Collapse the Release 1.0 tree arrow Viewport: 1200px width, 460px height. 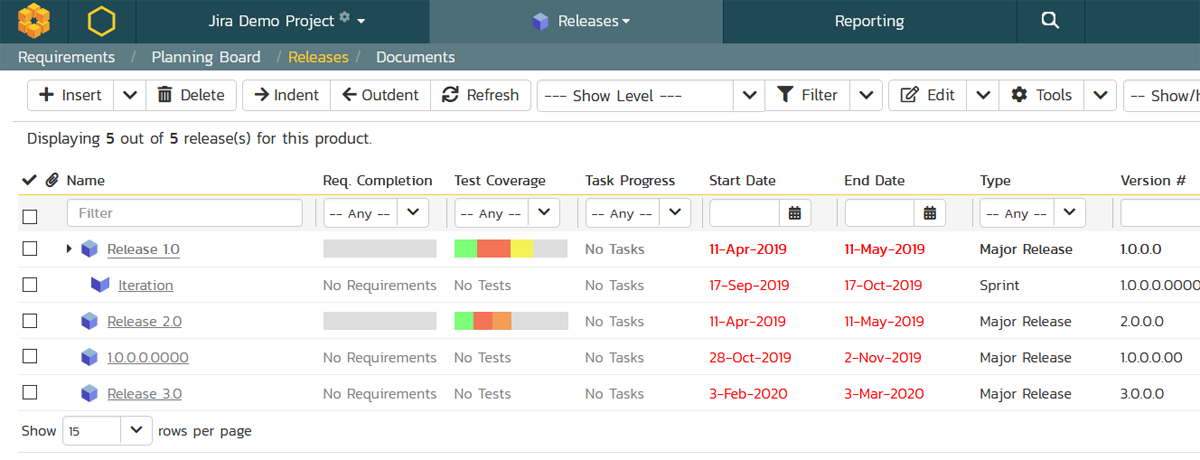(x=69, y=249)
